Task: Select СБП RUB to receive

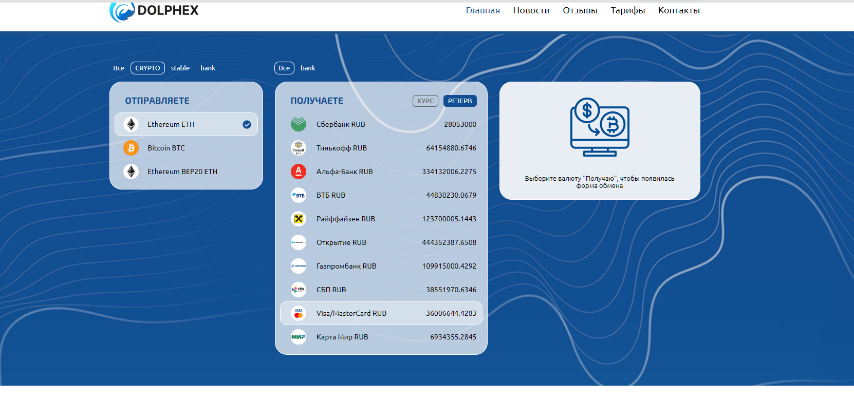Action: click(381, 290)
